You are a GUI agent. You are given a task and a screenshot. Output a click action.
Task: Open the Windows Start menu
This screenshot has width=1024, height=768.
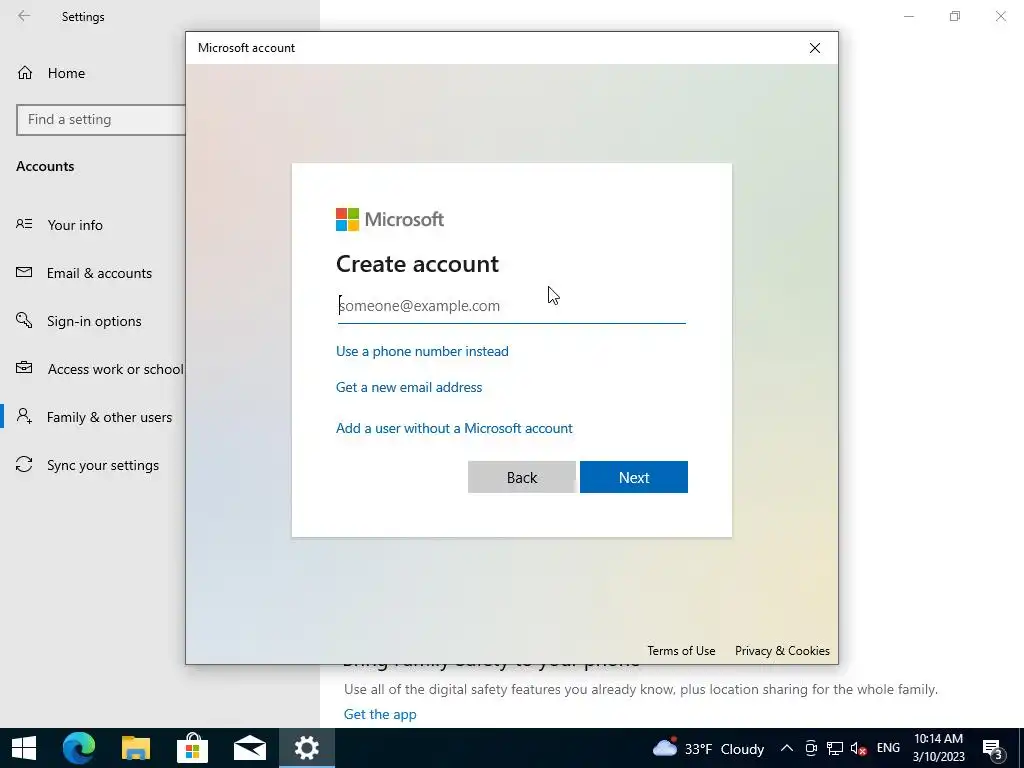pos(24,748)
